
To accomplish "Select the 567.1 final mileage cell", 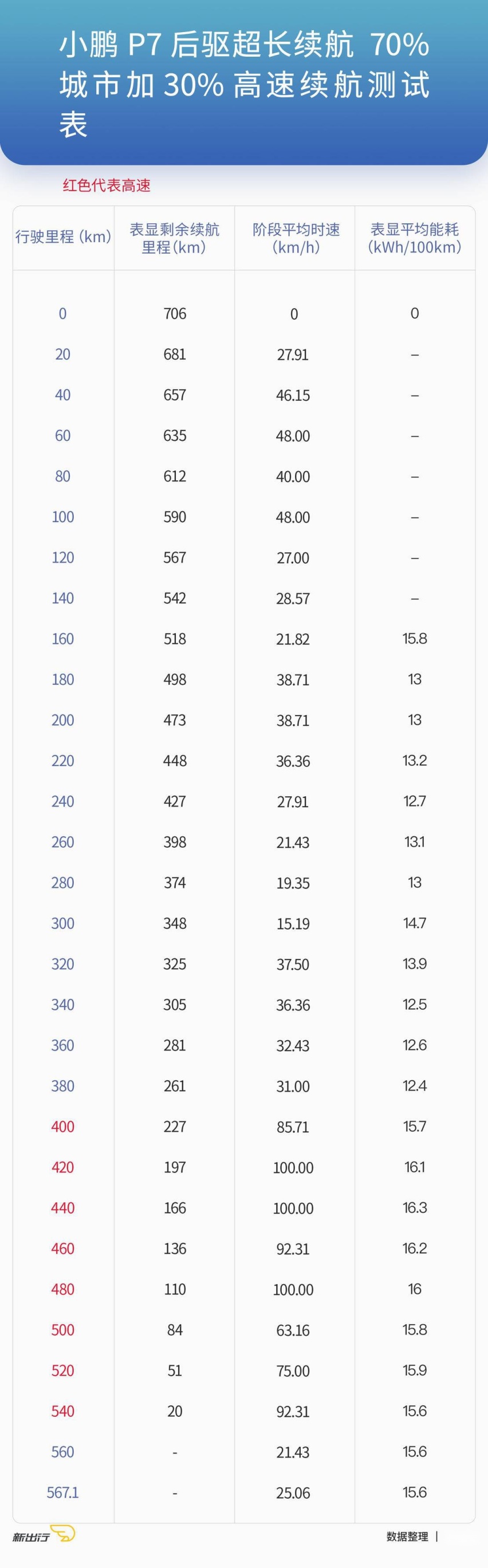I will tap(63, 1492).
